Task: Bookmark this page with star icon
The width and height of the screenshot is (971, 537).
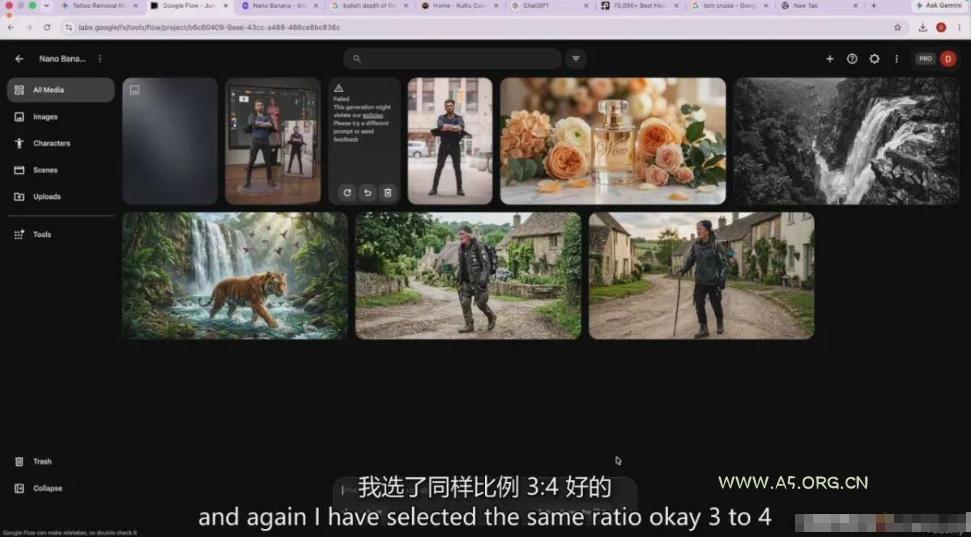Action: (x=897, y=27)
